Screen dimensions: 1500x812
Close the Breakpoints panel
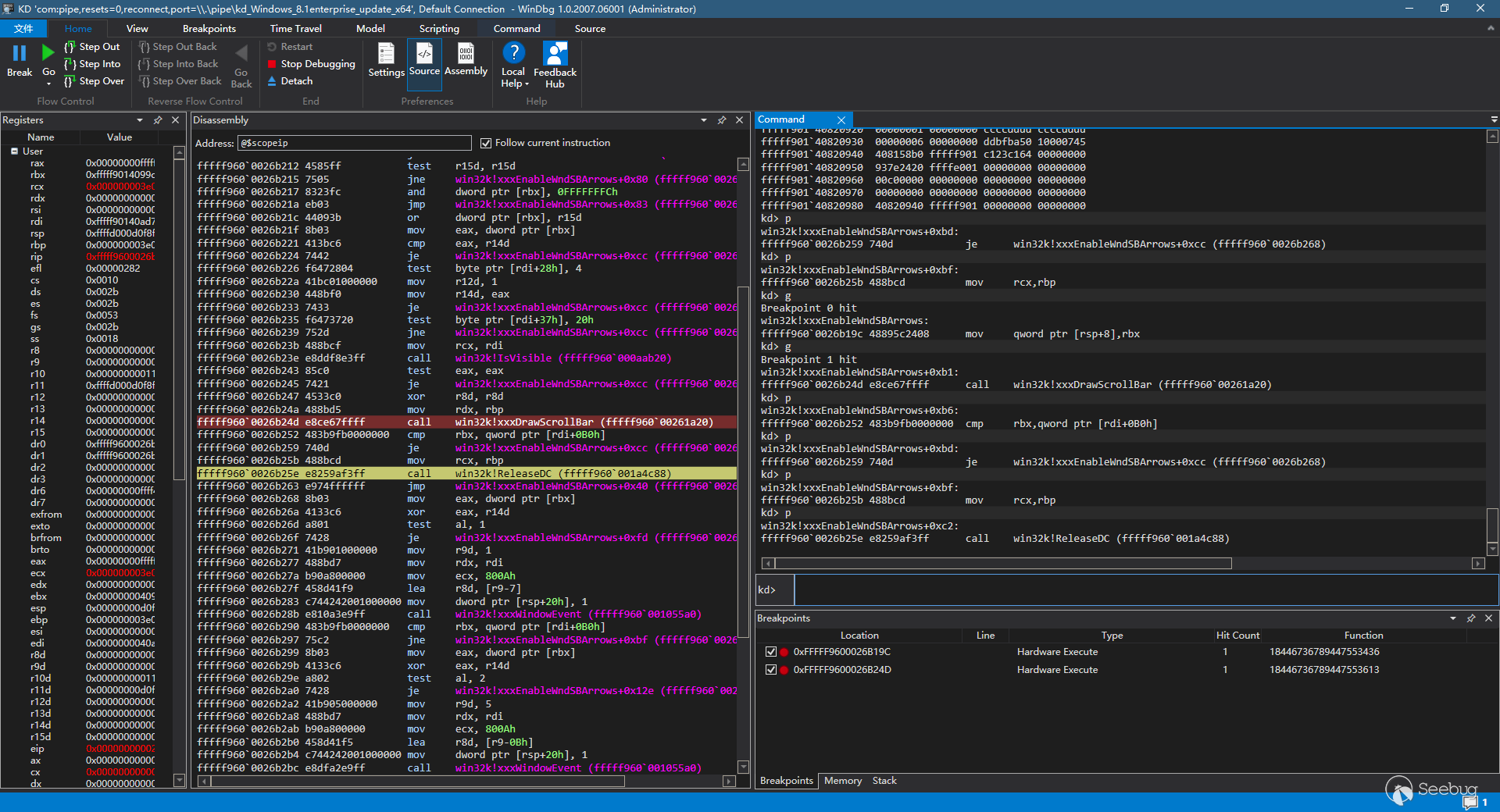pos(1489,618)
